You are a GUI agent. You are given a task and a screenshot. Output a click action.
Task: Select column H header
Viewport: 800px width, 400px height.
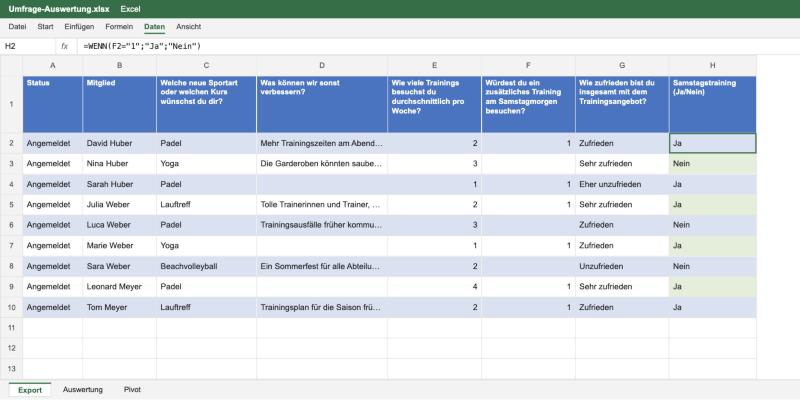click(x=713, y=65)
